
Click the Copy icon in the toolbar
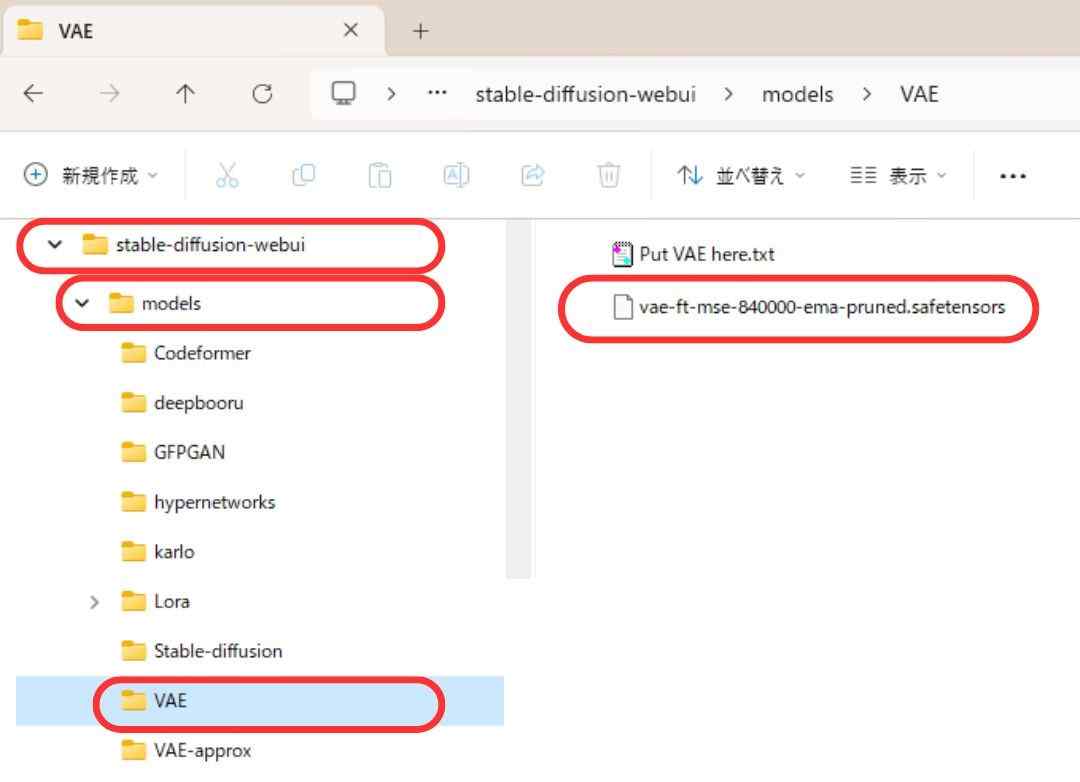click(x=304, y=175)
